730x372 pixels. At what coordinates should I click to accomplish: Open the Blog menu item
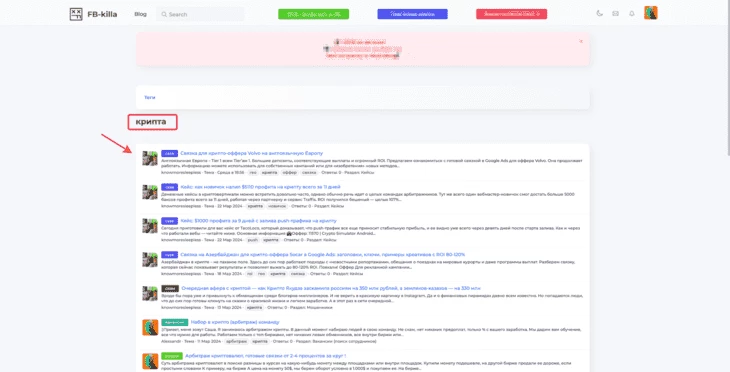(140, 14)
